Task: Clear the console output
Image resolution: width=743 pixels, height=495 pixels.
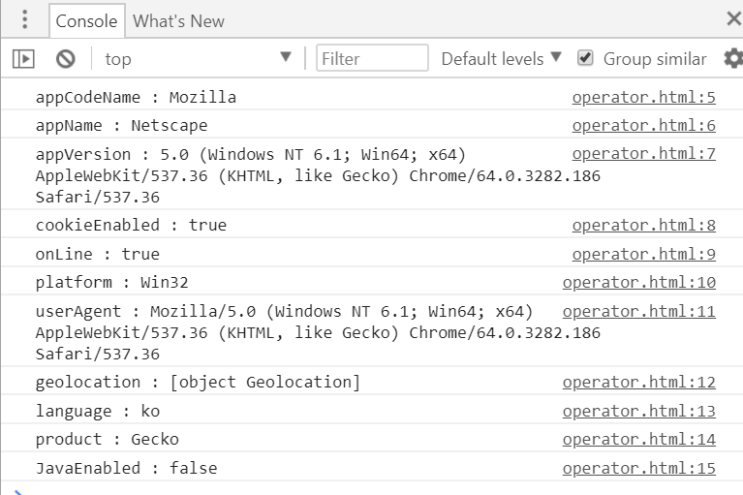Action: [x=59, y=59]
